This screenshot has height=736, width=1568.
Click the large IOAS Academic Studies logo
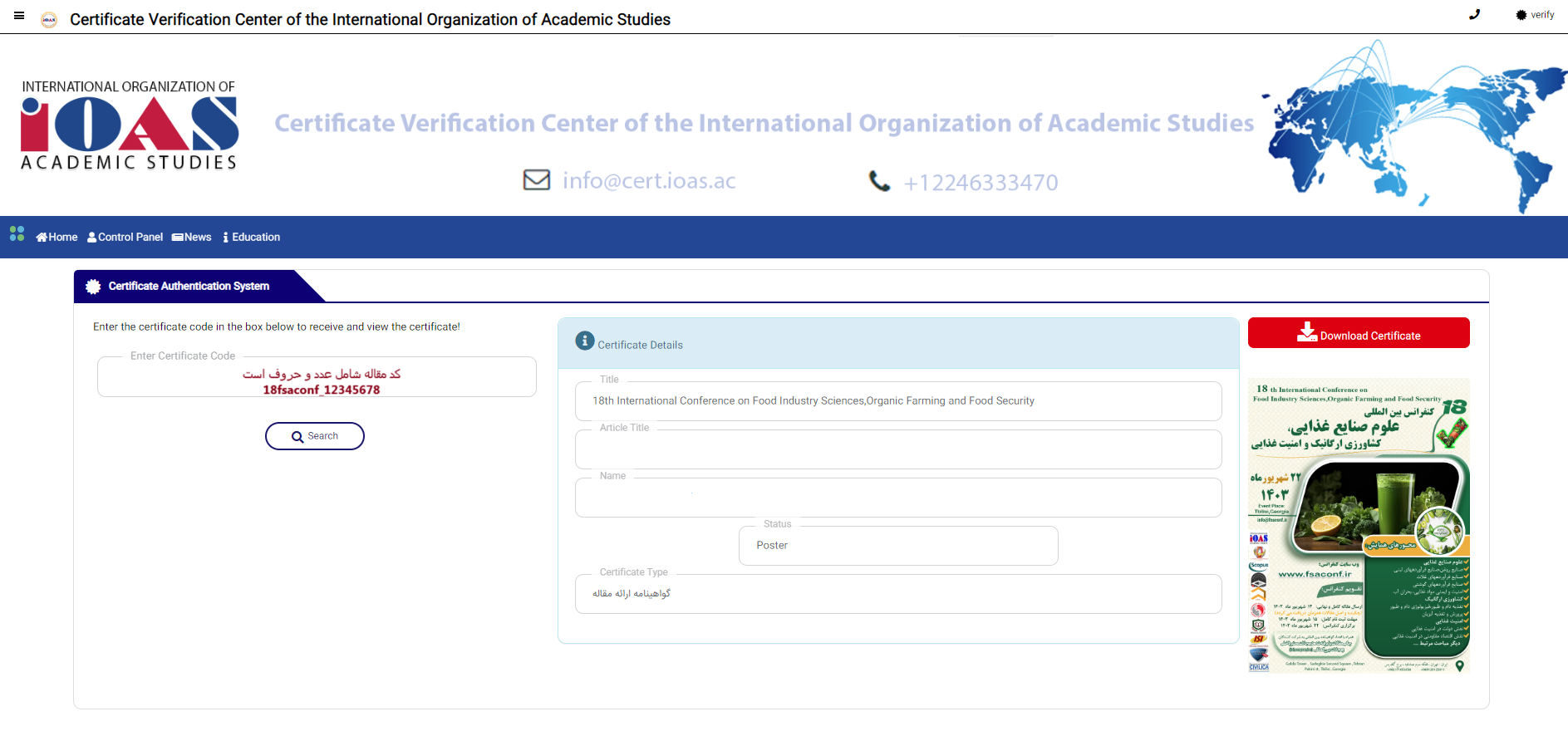pyautogui.click(x=130, y=125)
